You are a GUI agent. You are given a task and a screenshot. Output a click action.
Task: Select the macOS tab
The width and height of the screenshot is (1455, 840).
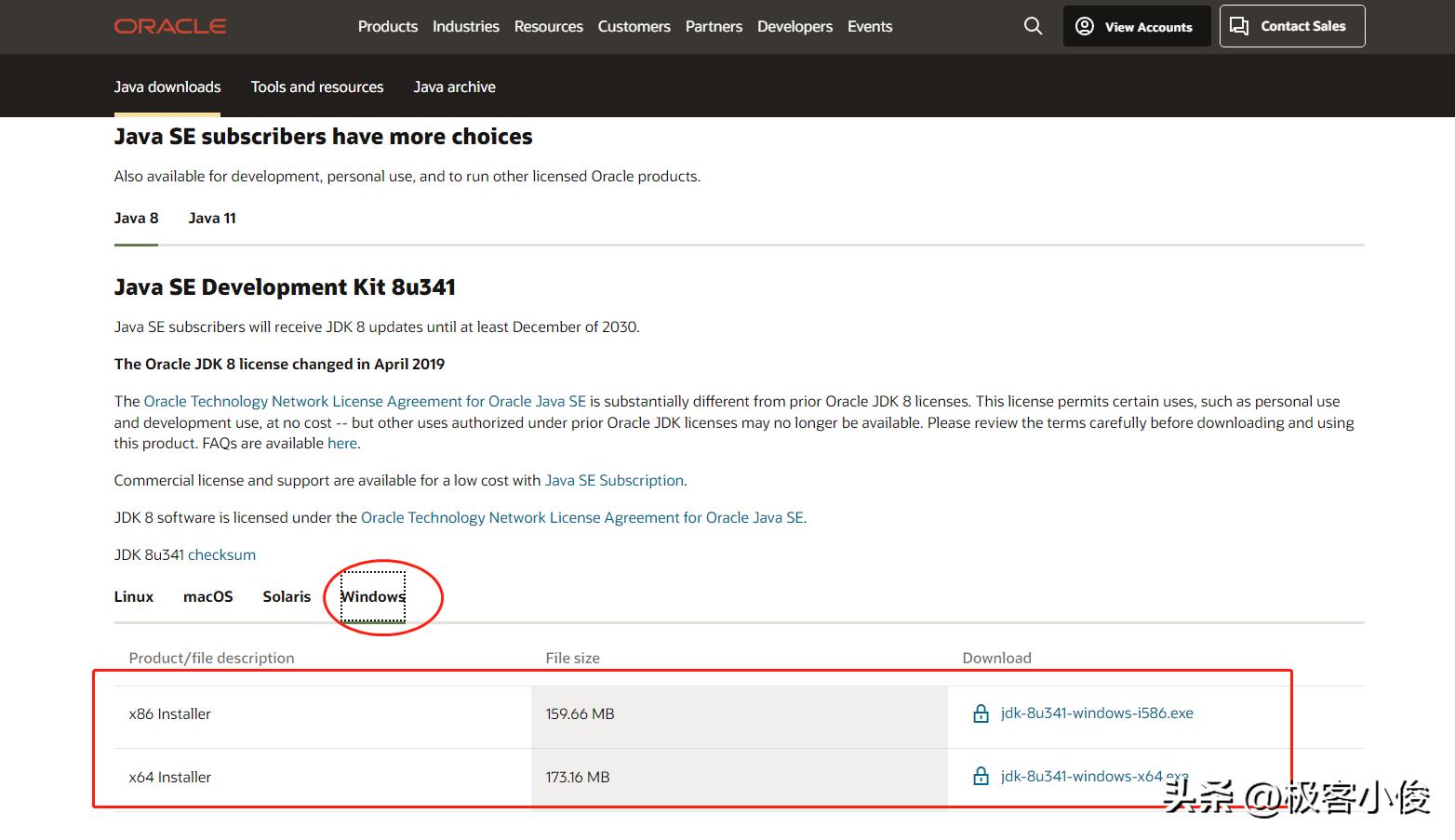click(x=208, y=596)
